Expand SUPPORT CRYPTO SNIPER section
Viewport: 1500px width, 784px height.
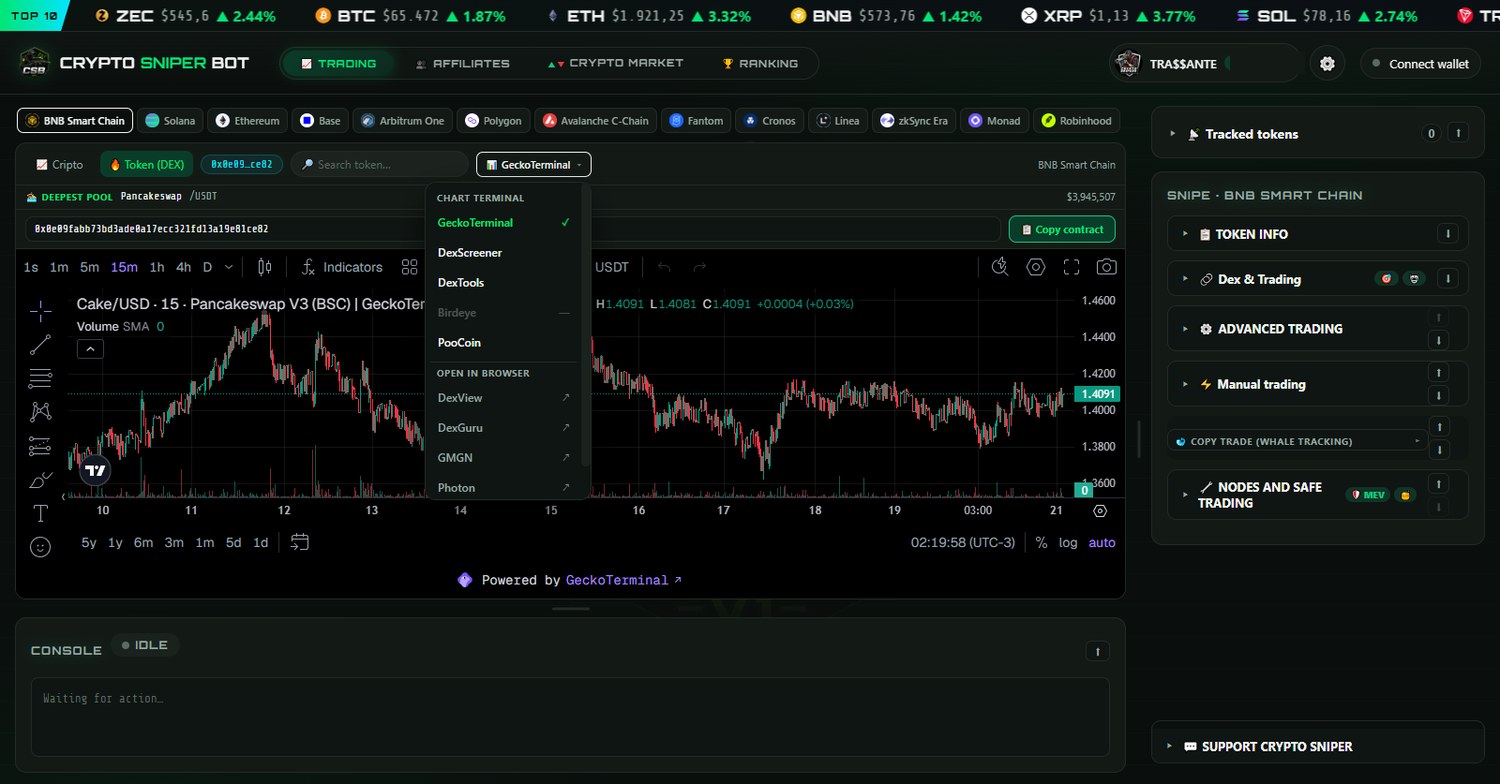click(1171, 746)
